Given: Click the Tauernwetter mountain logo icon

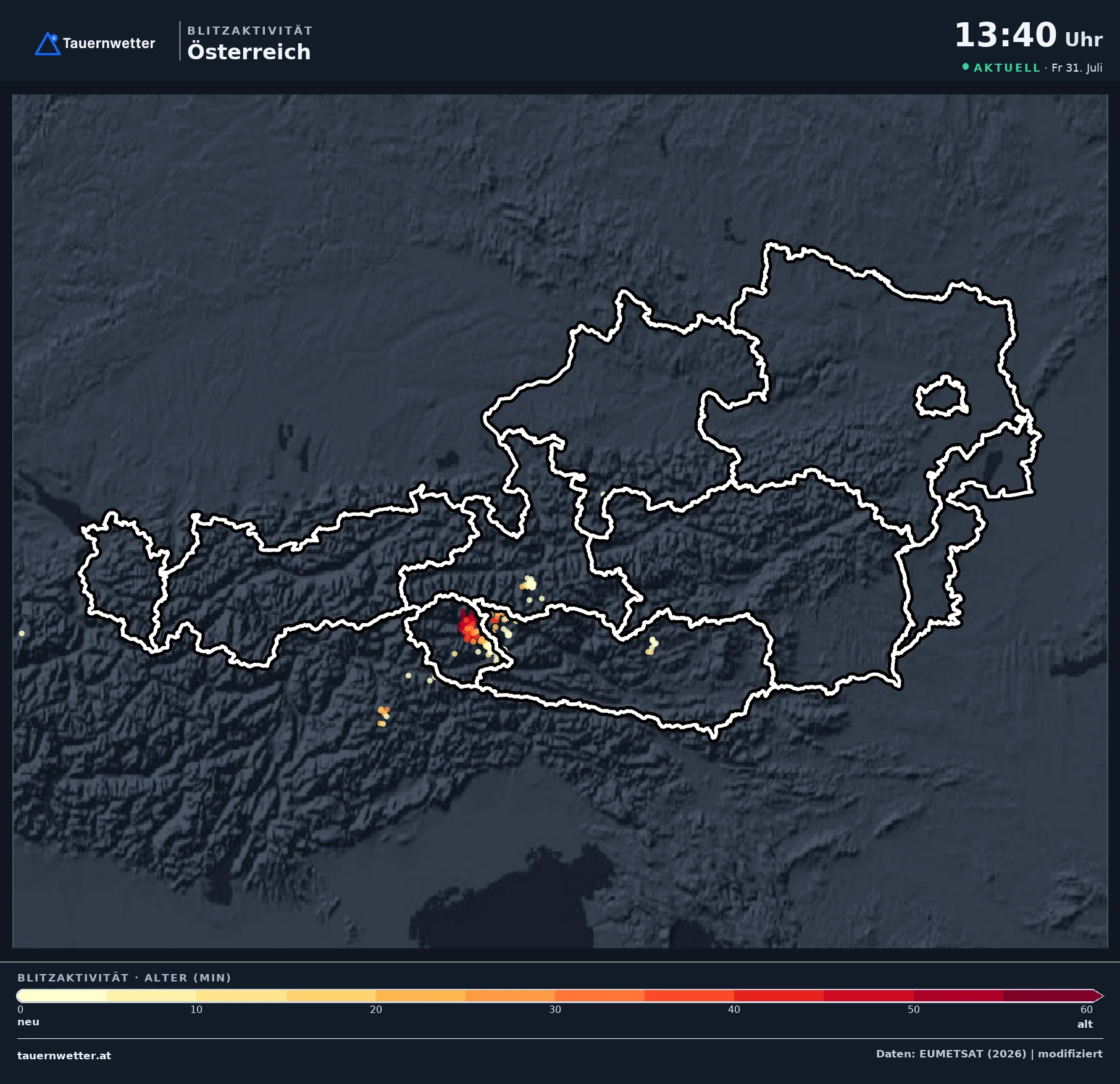Looking at the screenshot, I should pos(48,44).
